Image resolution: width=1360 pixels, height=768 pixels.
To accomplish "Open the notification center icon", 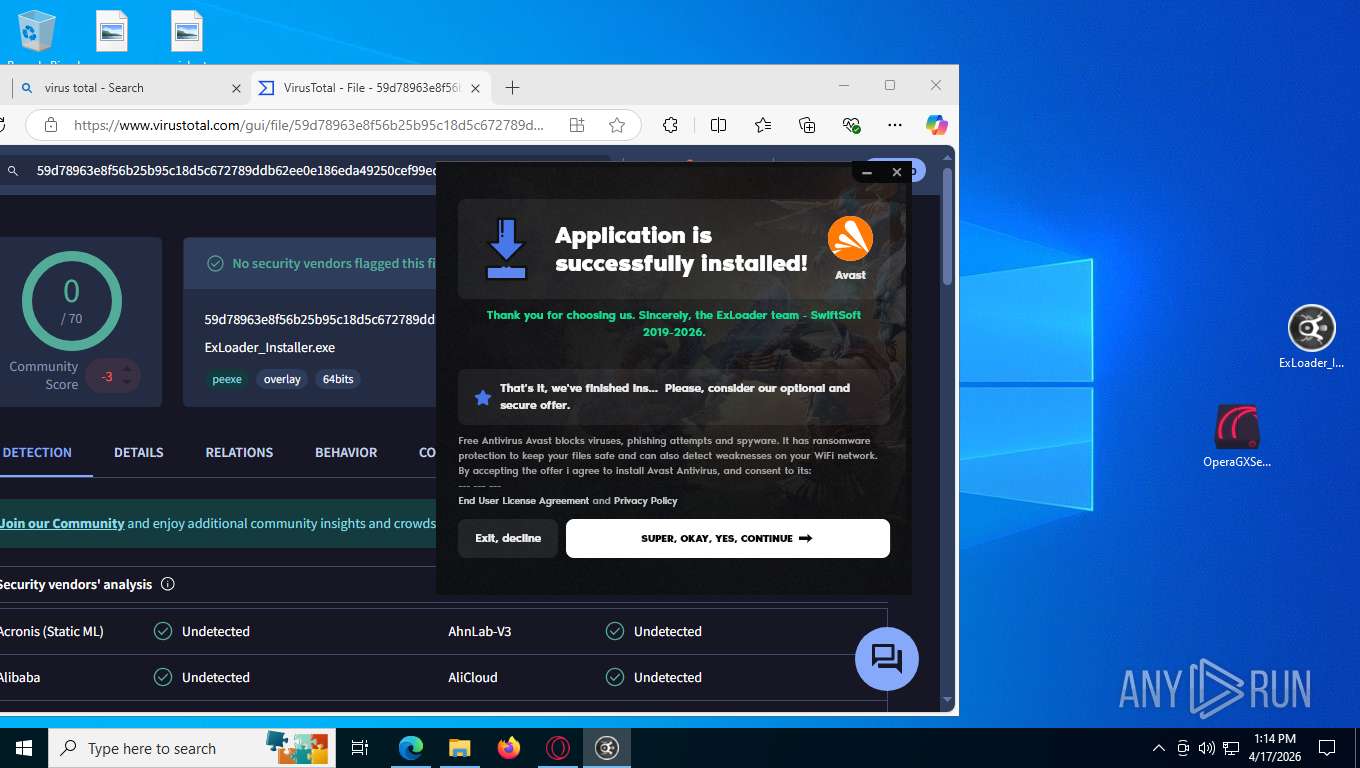I will pyautogui.click(x=1327, y=748).
